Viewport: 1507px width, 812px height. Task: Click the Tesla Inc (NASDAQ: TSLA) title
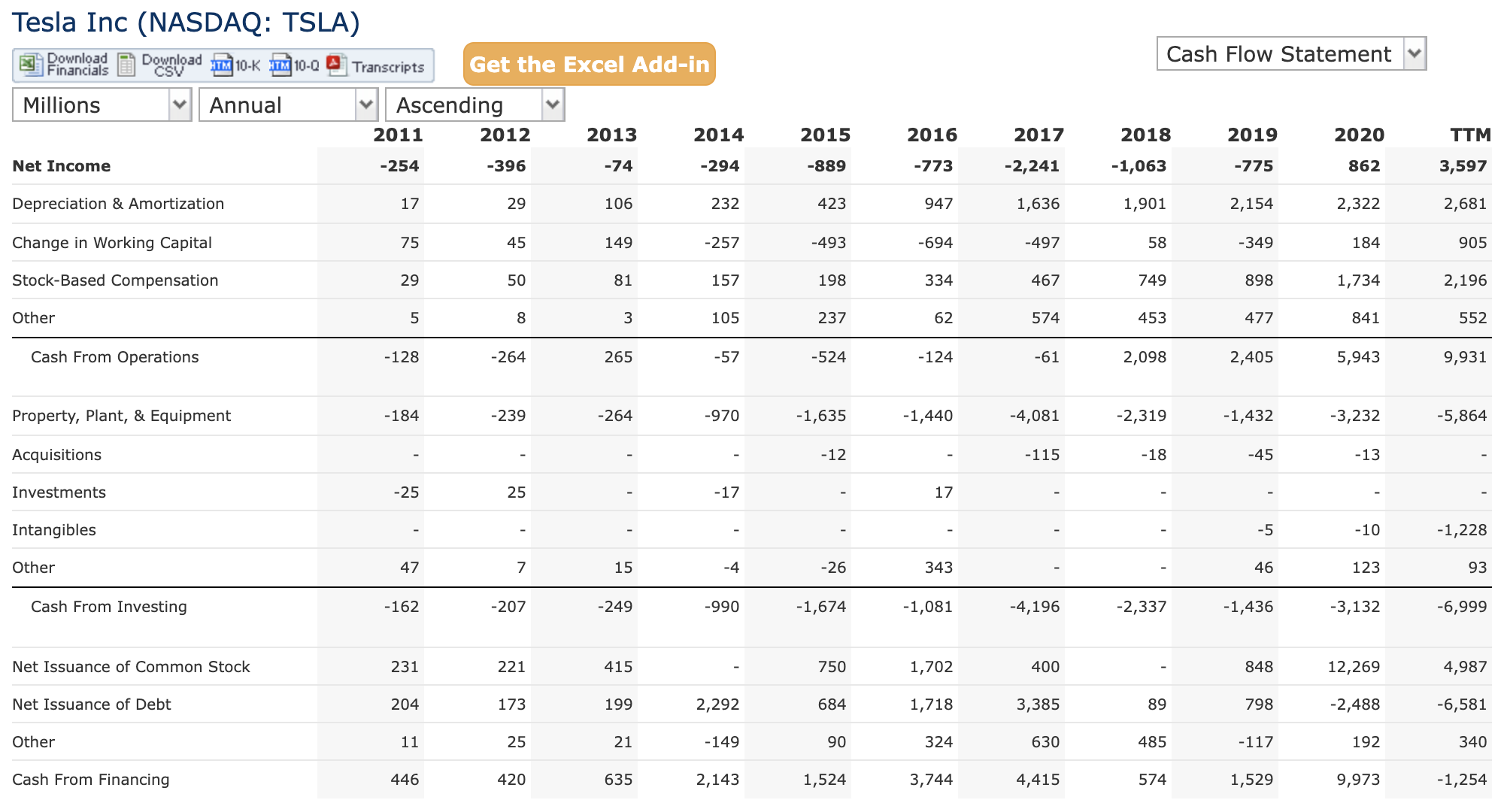[x=186, y=23]
